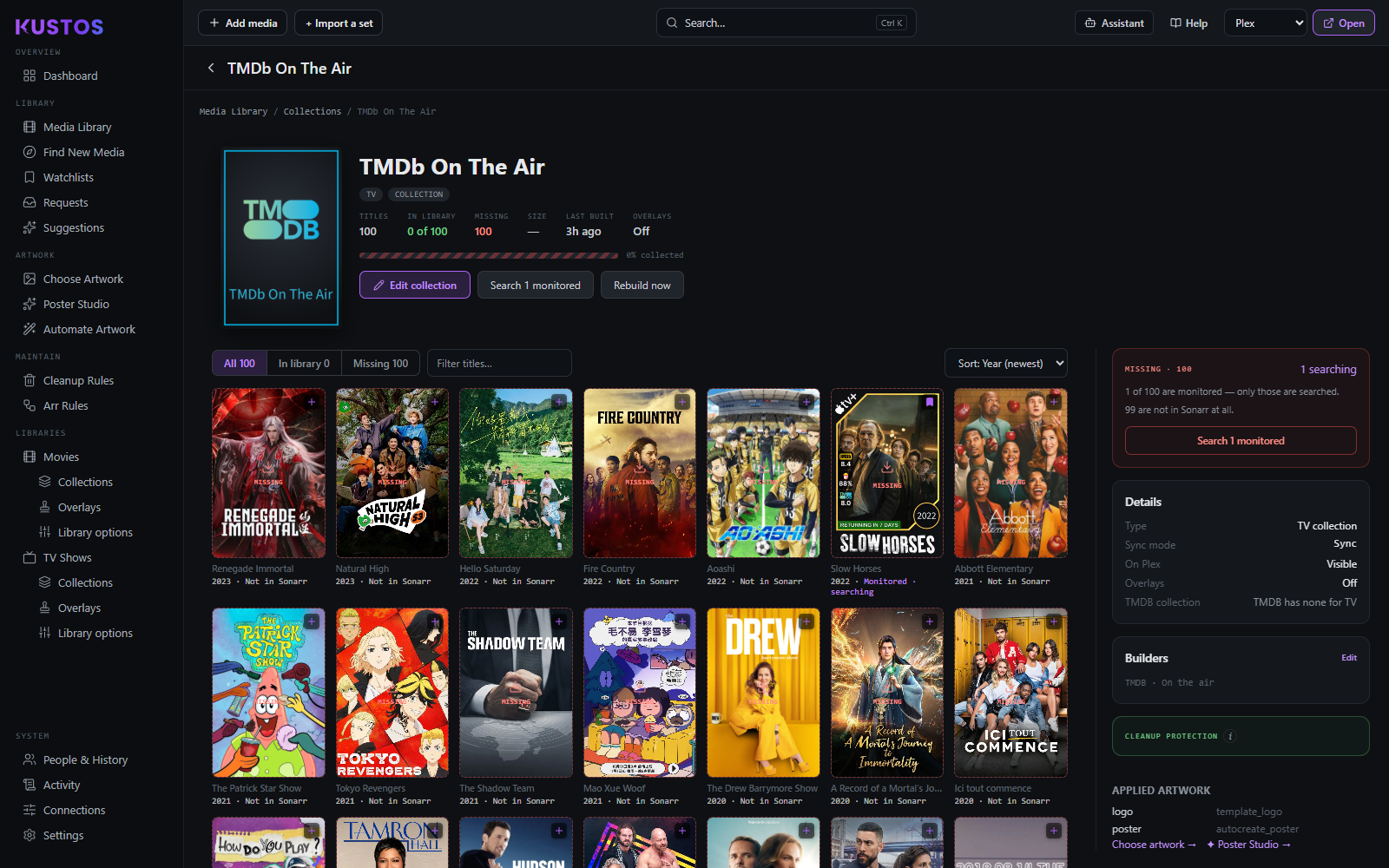Unmonitor Slow Horses via bookmark icon
This screenshot has height=868, width=1389.
click(x=930, y=402)
